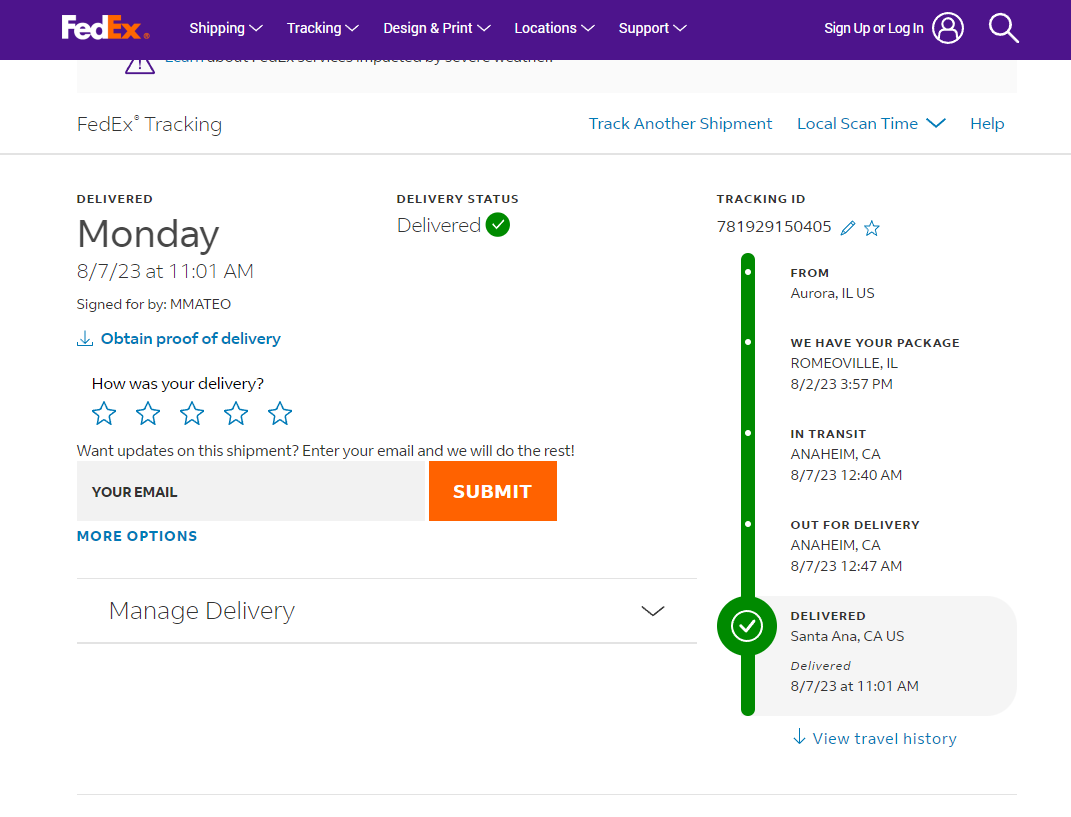The image size is (1071, 817).
Task: Add shipment to watch list star icon
Action: (872, 228)
